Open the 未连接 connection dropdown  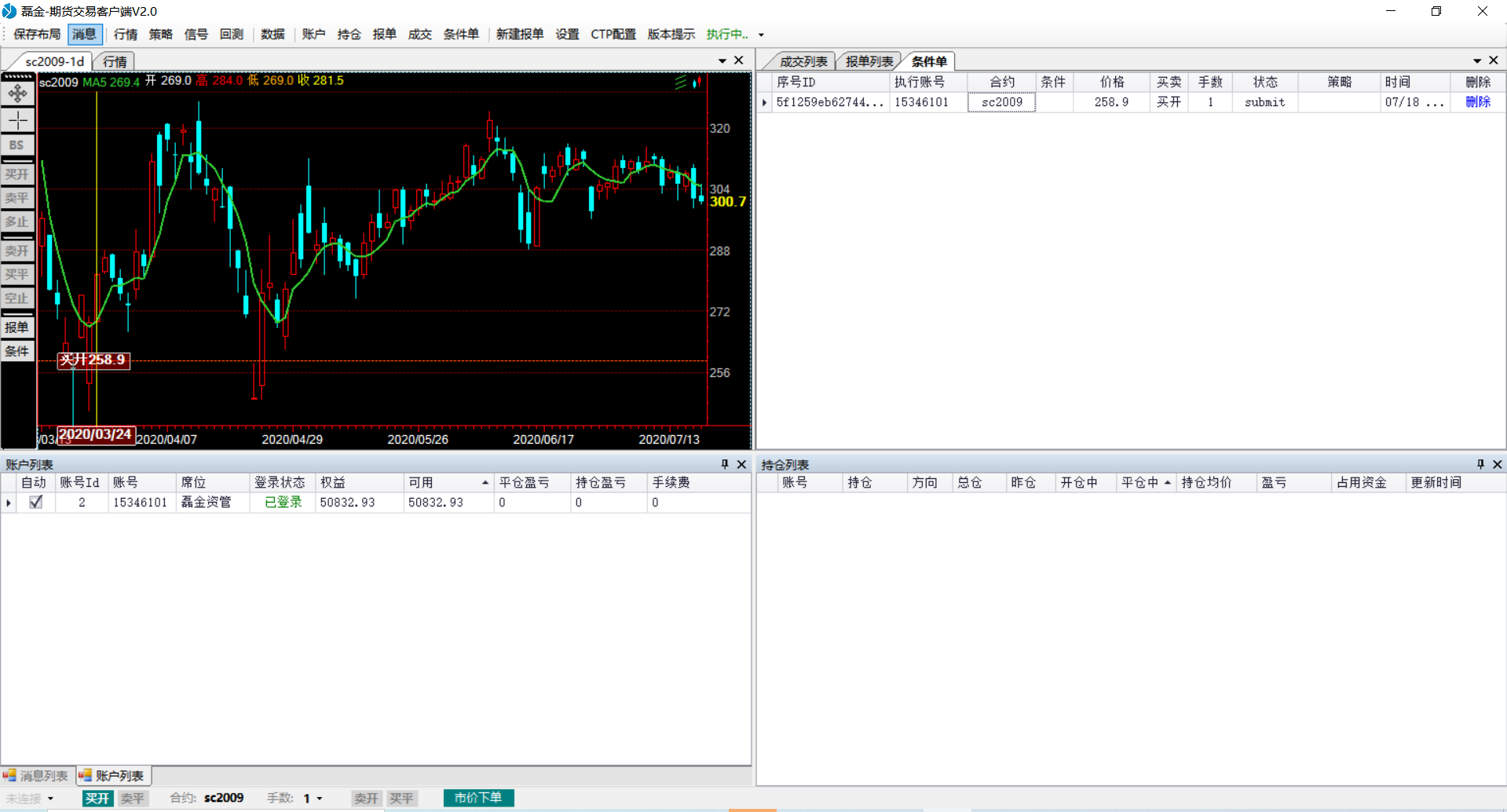coord(50,799)
